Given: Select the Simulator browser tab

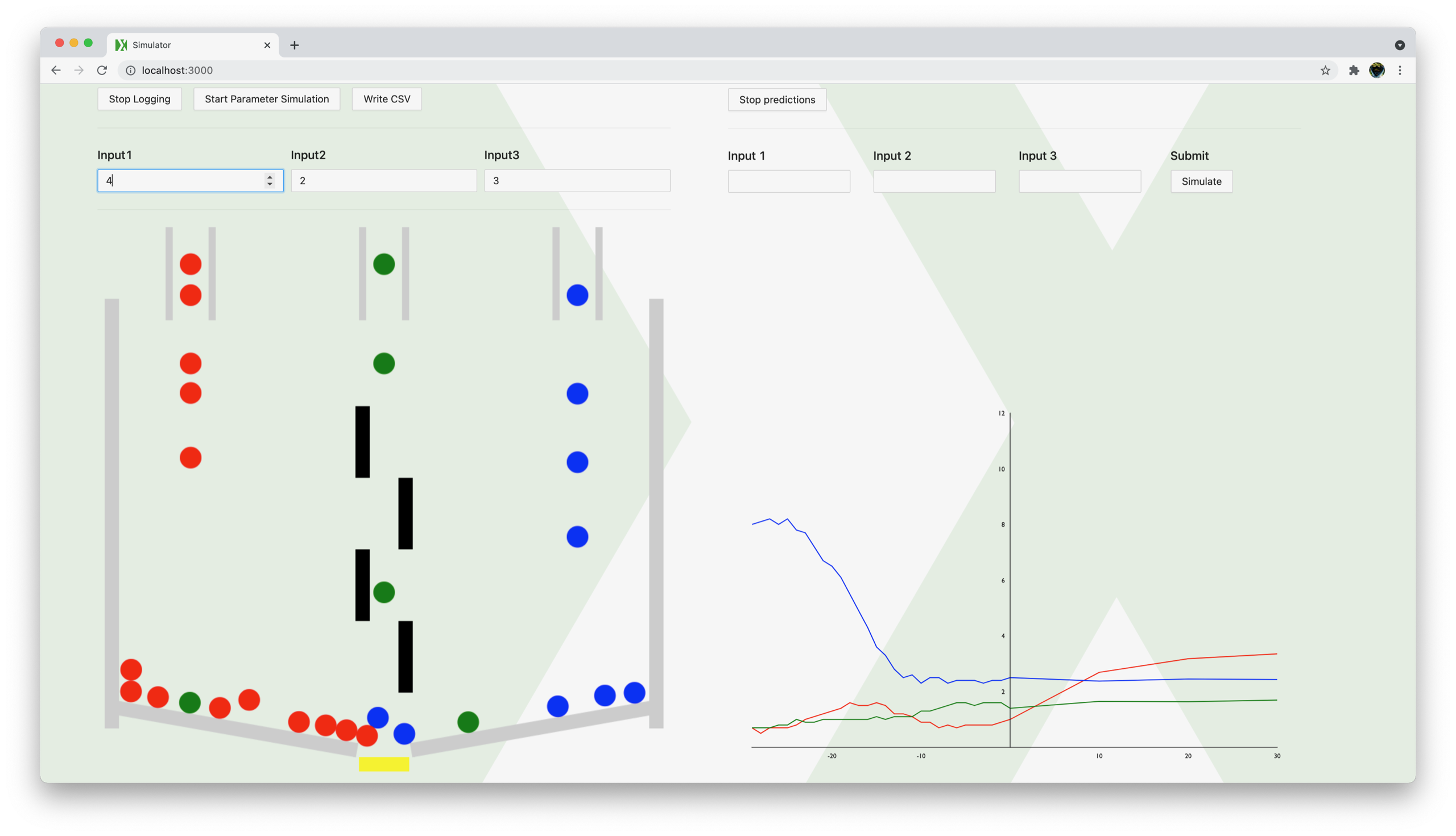Looking at the screenshot, I should (x=192, y=45).
